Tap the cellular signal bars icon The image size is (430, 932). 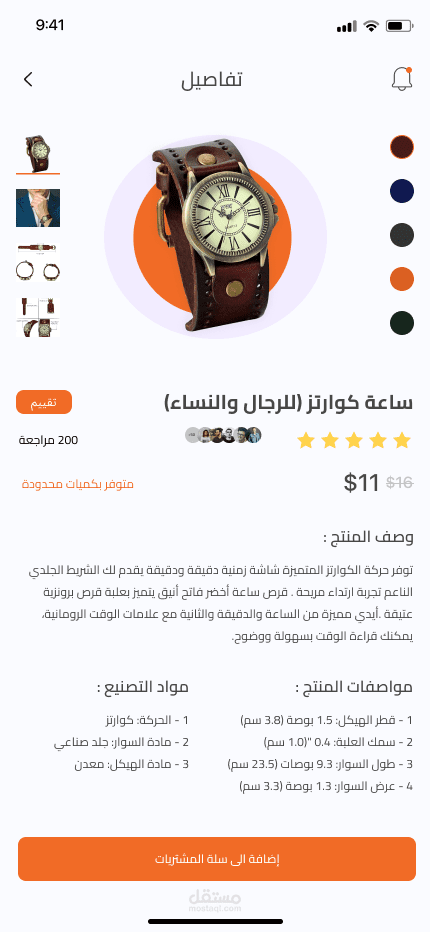tap(347, 26)
